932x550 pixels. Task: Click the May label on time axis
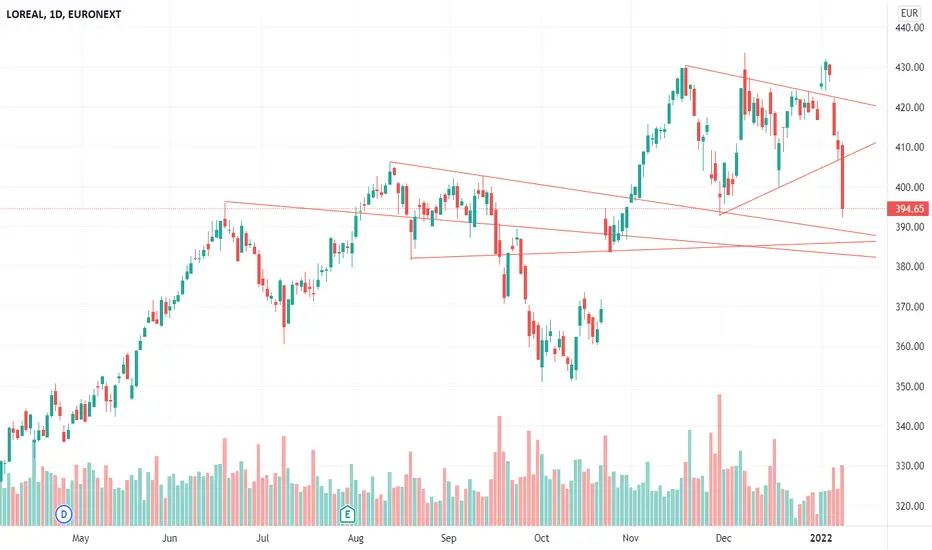click(x=80, y=538)
